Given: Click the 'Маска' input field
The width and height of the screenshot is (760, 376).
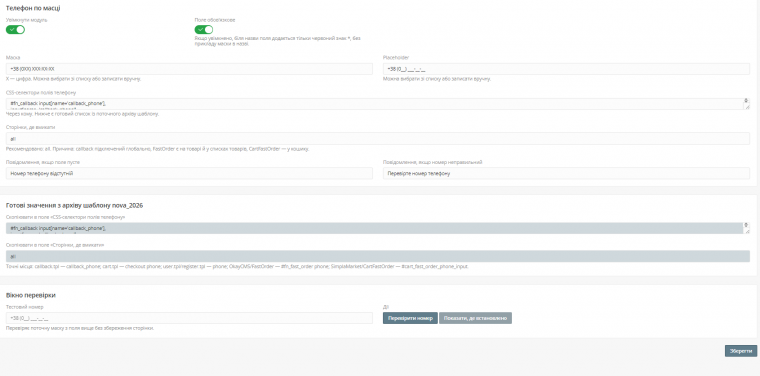Looking at the screenshot, I should coord(189,69).
